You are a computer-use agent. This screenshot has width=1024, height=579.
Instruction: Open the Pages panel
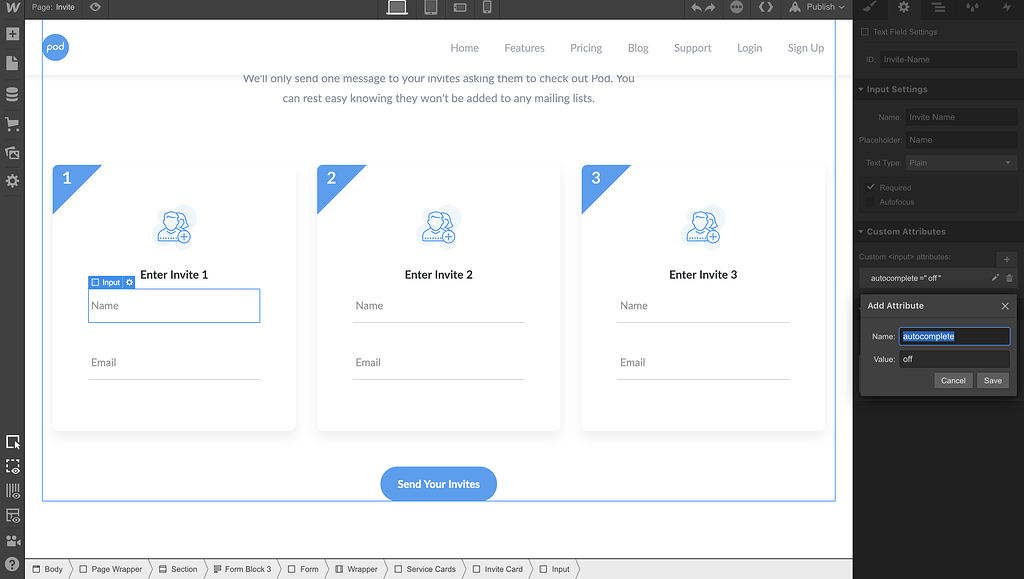14,62
